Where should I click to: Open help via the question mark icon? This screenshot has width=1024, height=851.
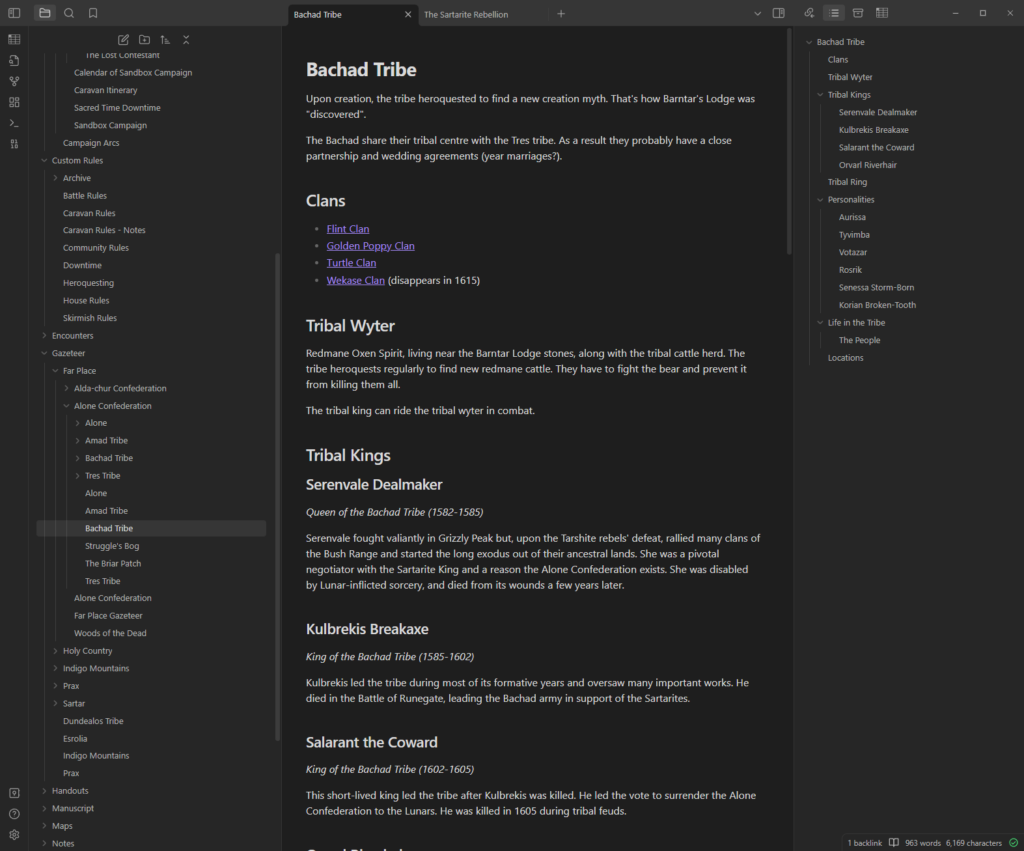coord(14,814)
